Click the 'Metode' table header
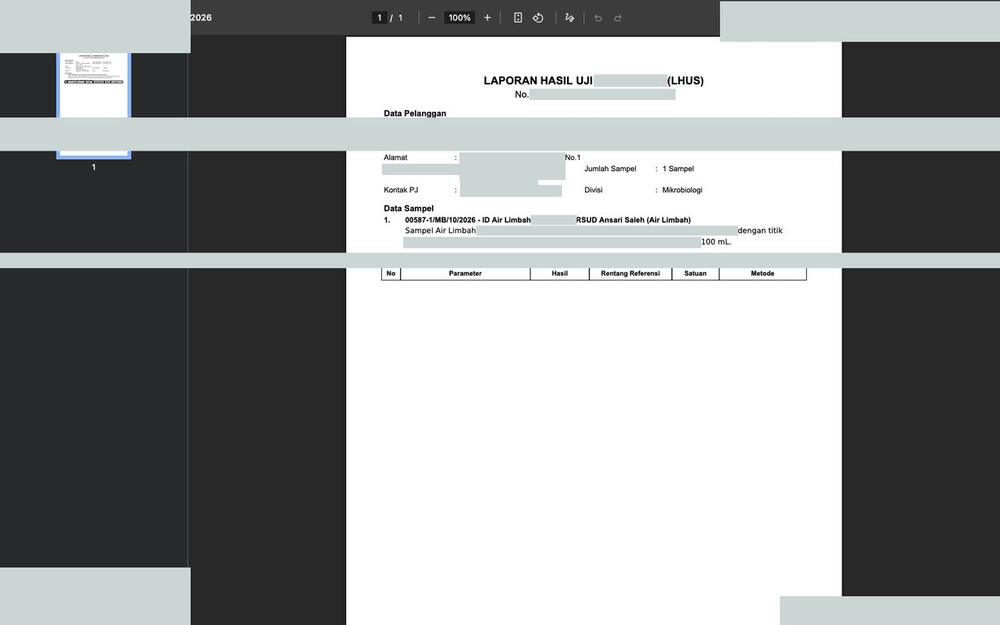The image size is (1000, 625). point(762,274)
